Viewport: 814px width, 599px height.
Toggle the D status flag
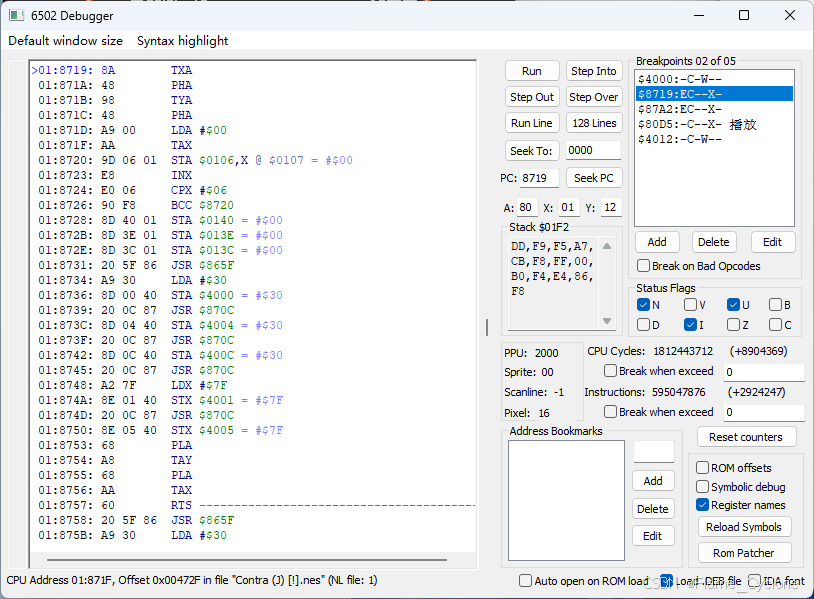coord(643,325)
